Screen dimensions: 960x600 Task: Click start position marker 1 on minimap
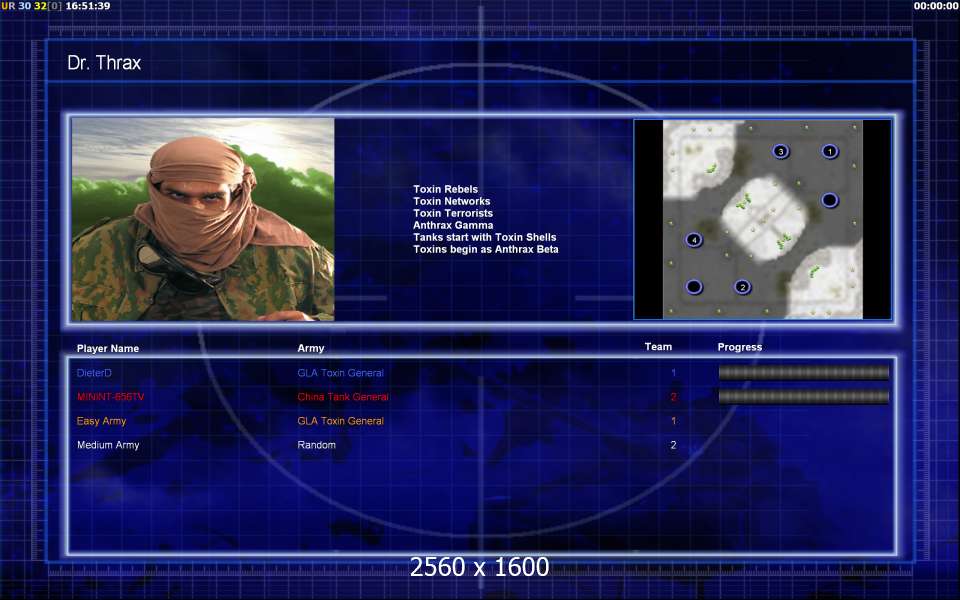click(x=830, y=151)
